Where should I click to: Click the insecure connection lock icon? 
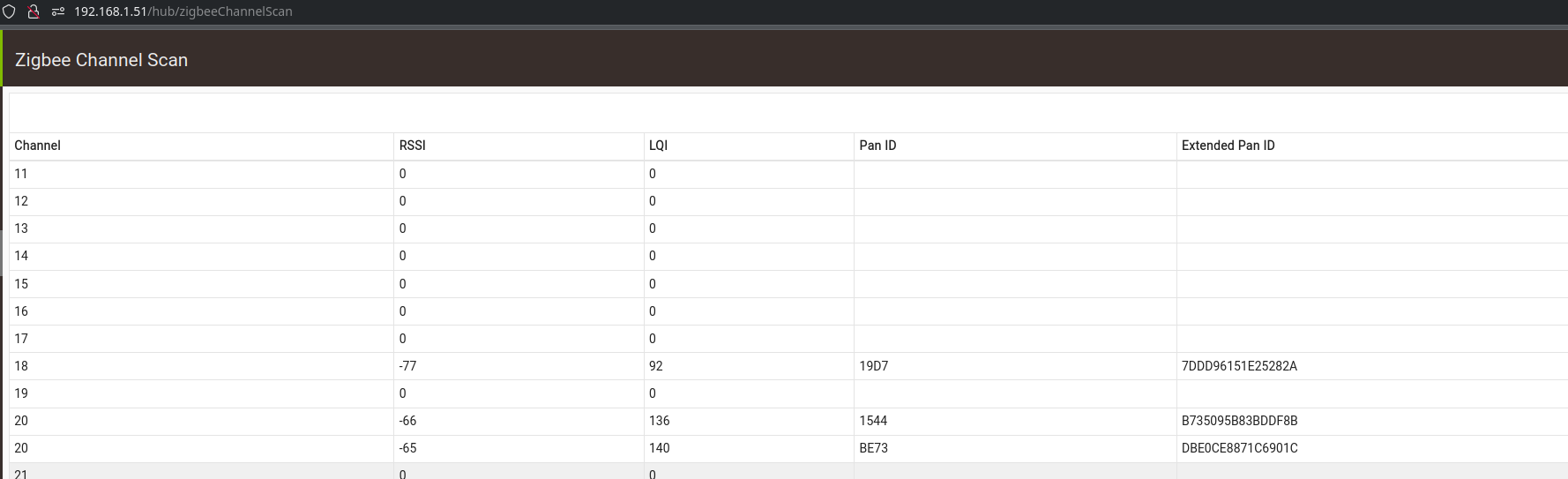pyautogui.click(x=34, y=11)
